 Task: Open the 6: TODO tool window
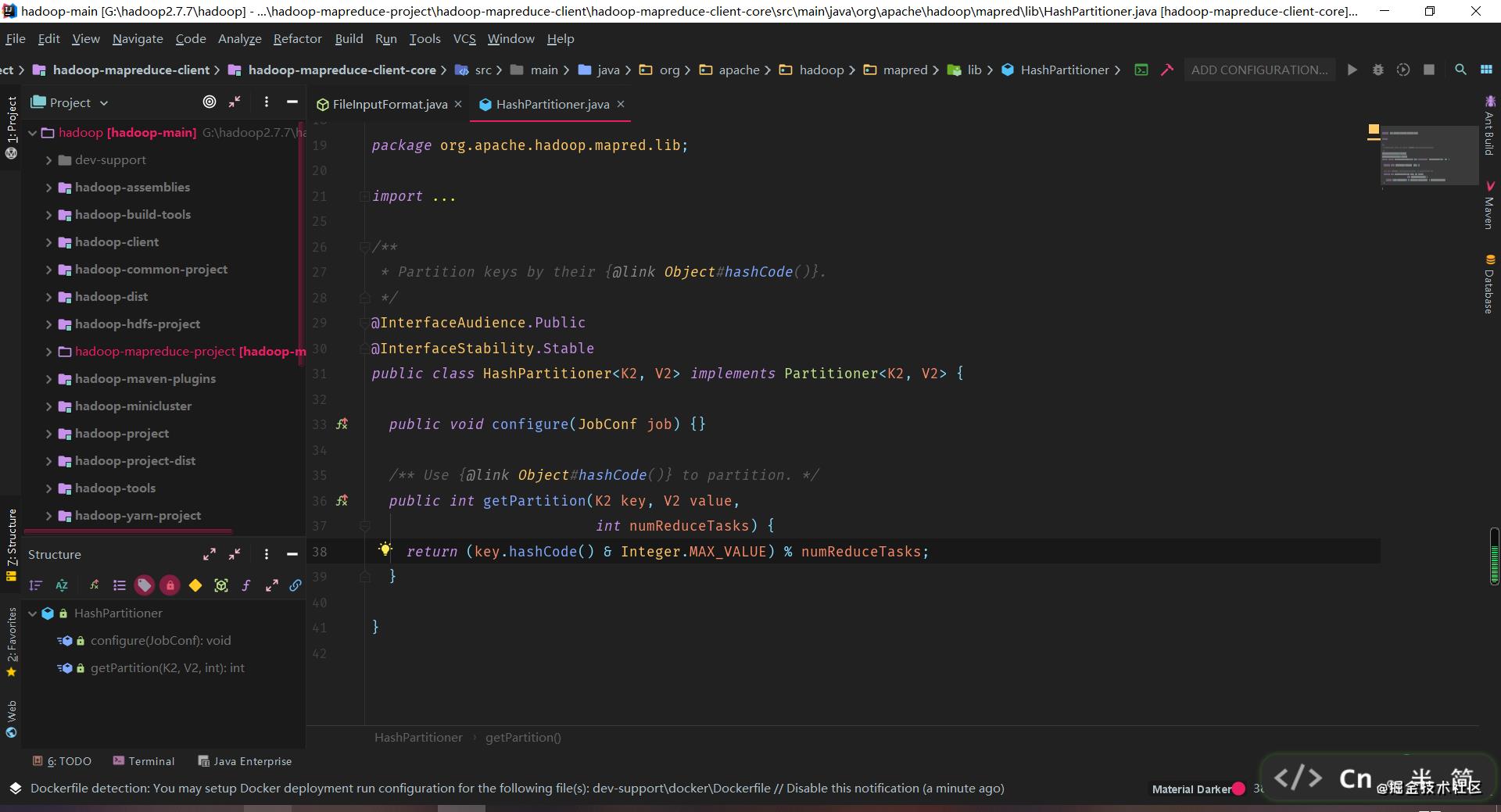click(x=62, y=761)
